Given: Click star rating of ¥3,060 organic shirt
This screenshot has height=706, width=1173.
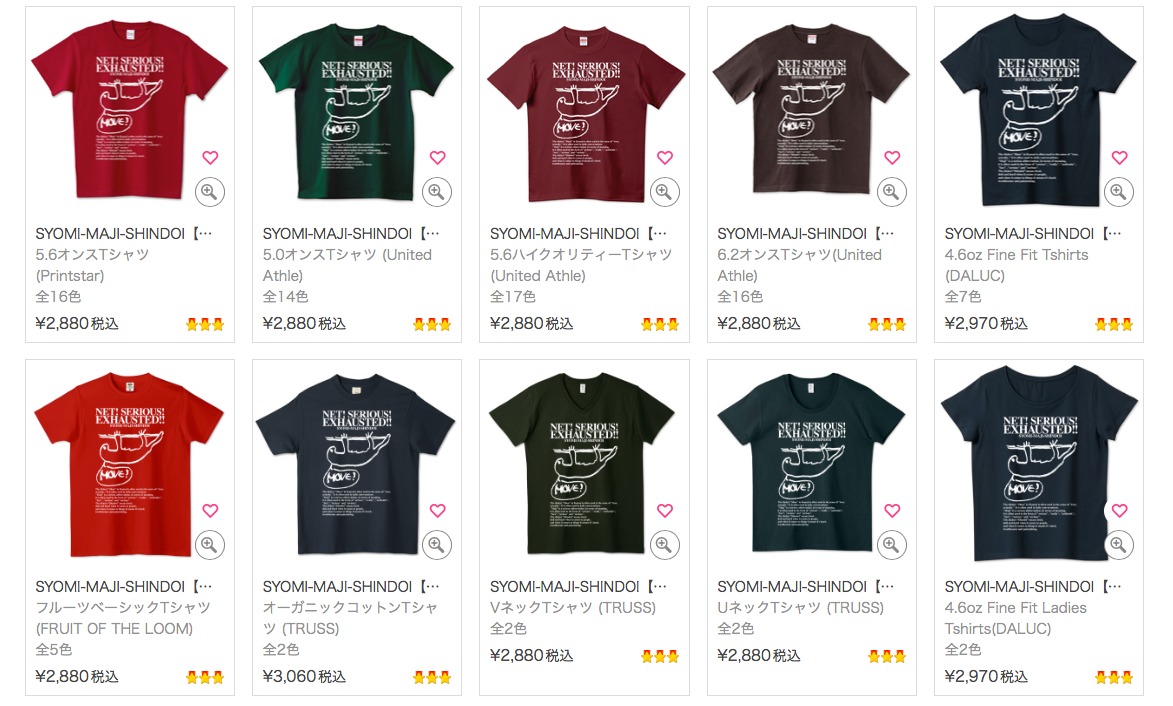Looking at the screenshot, I should (x=432, y=678).
